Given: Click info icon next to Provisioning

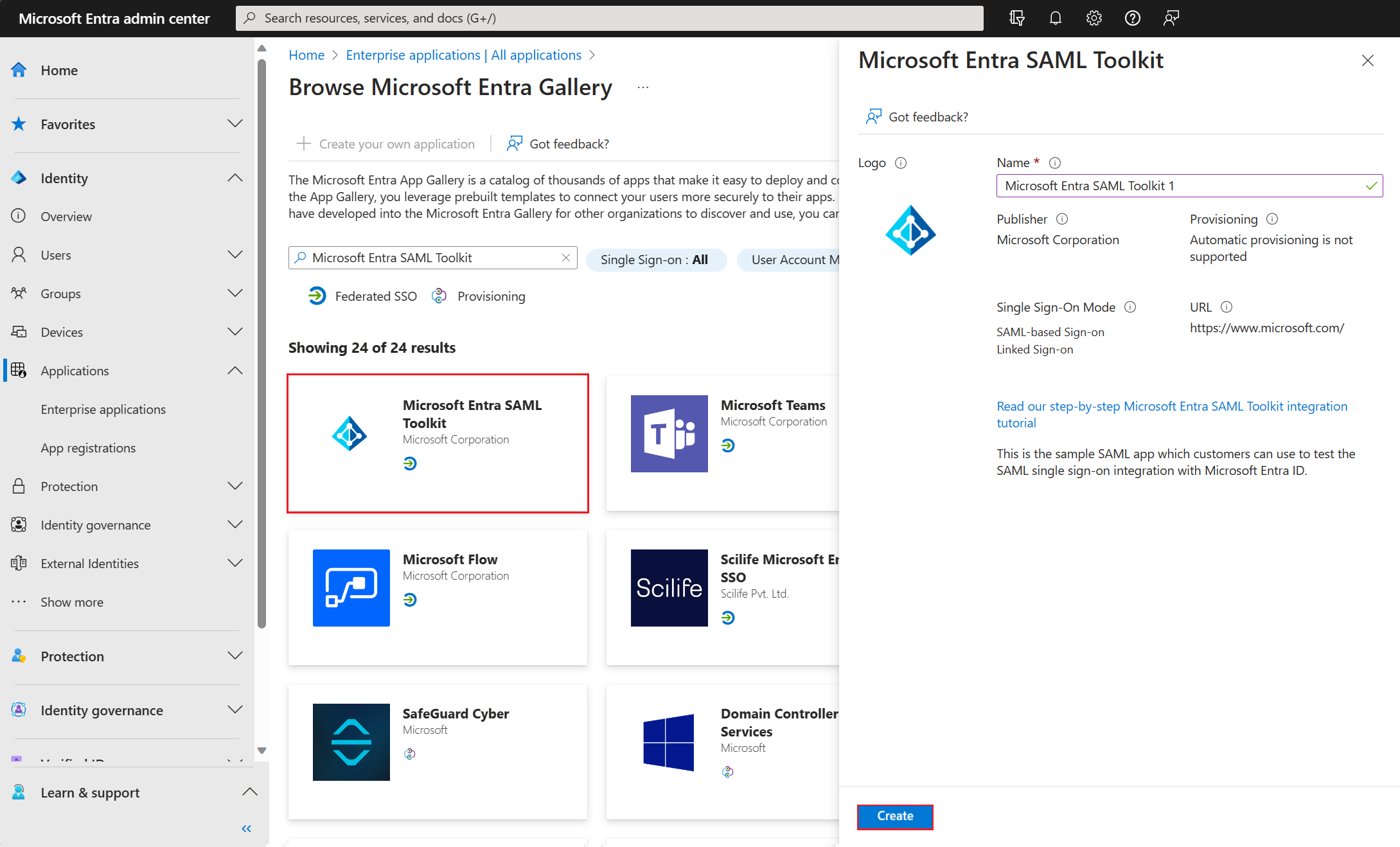Looking at the screenshot, I should pyautogui.click(x=1272, y=219).
